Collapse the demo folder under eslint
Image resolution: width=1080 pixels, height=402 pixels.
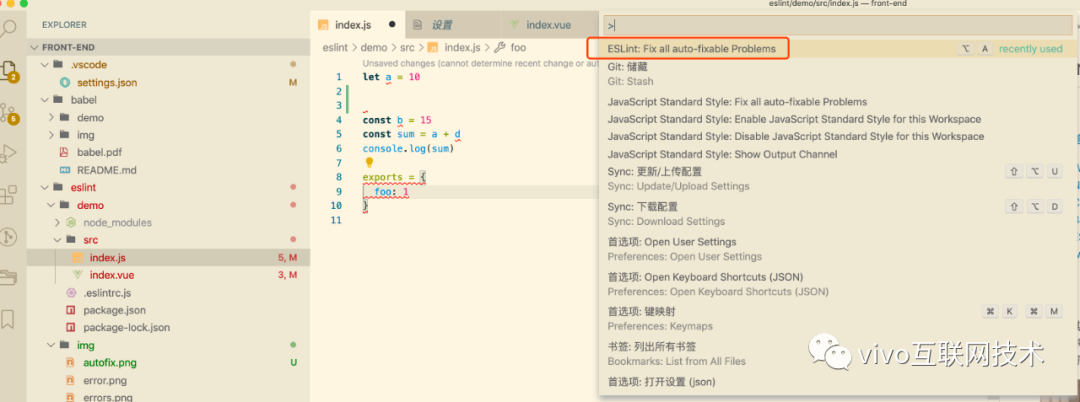[51, 205]
